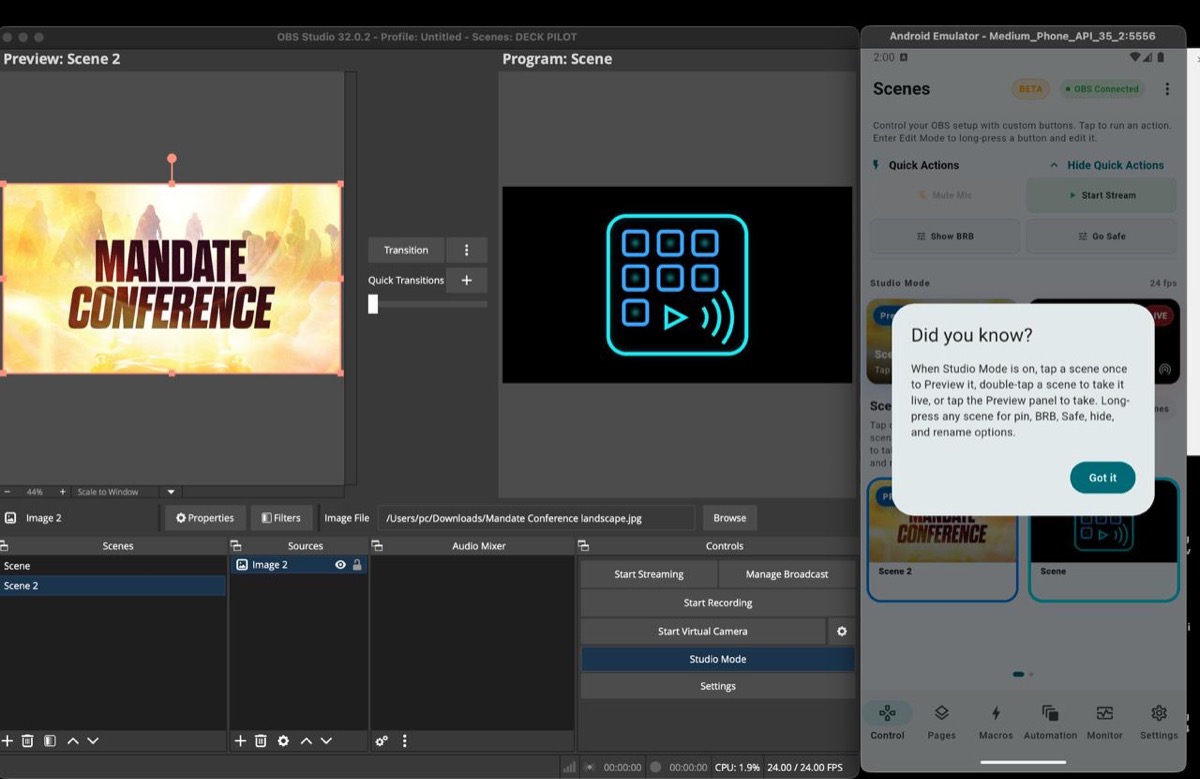Dismiss the tip by tapping Got it
This screenshot has width=1200, height=779.
[1102, 477]
